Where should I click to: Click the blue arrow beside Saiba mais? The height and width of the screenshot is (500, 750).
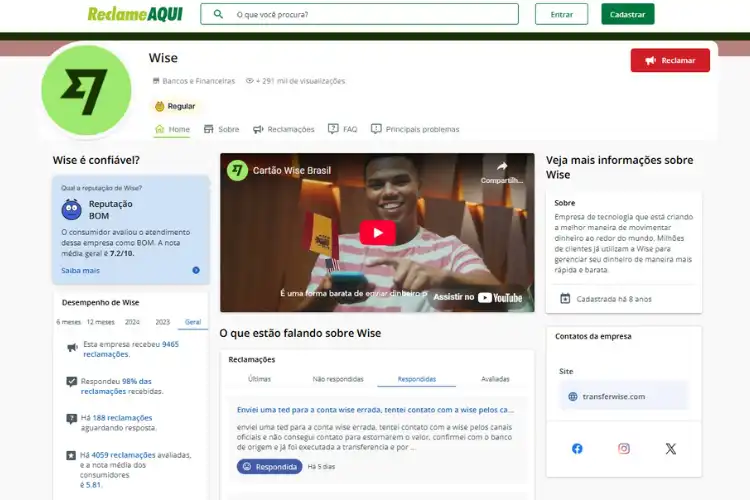click(196, 270)
